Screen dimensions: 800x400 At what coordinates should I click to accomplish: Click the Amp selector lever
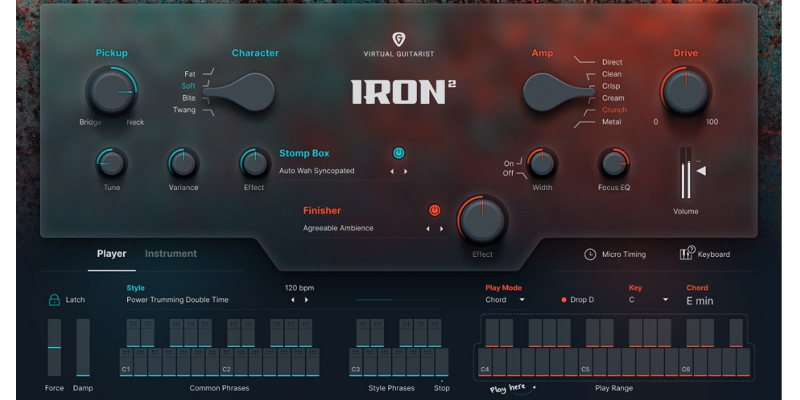tap(559, 92)
